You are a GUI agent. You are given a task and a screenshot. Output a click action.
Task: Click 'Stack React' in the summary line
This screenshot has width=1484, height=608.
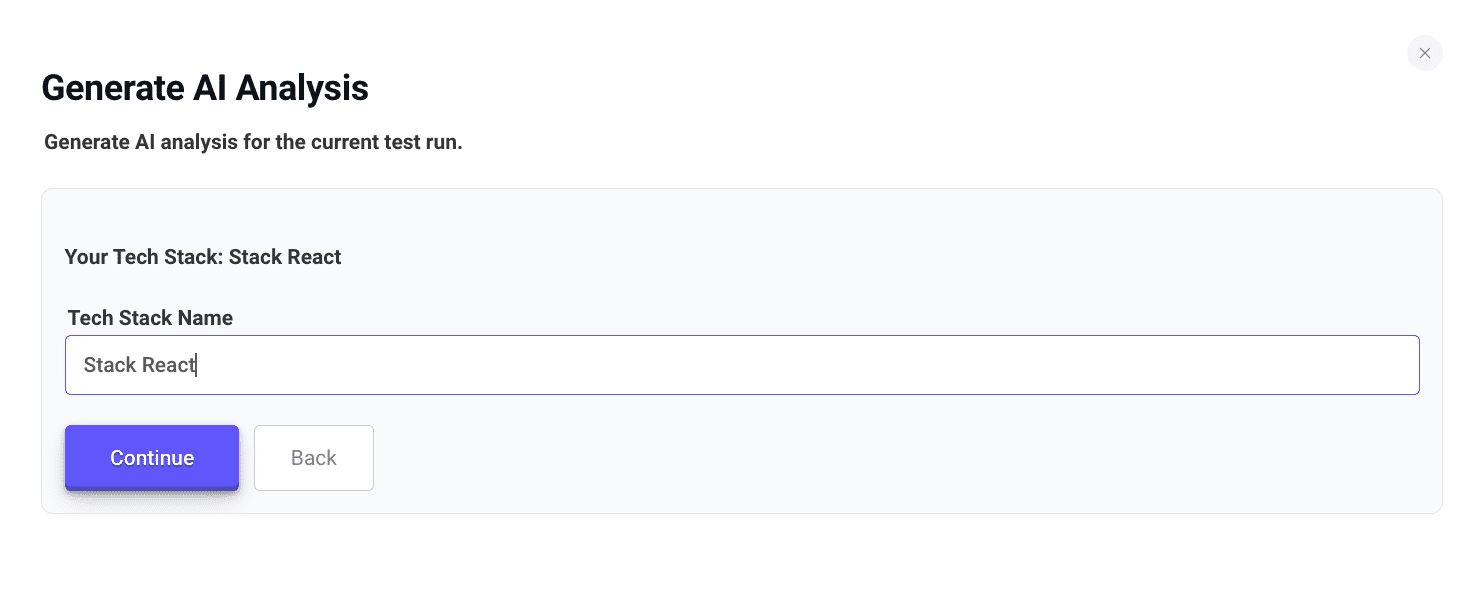285,257
